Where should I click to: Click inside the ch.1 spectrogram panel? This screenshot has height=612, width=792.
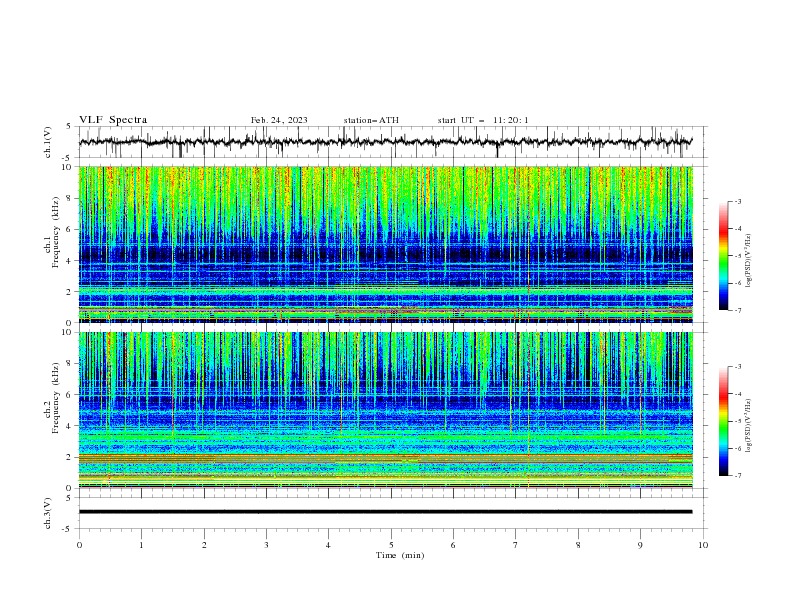point(385,244)
